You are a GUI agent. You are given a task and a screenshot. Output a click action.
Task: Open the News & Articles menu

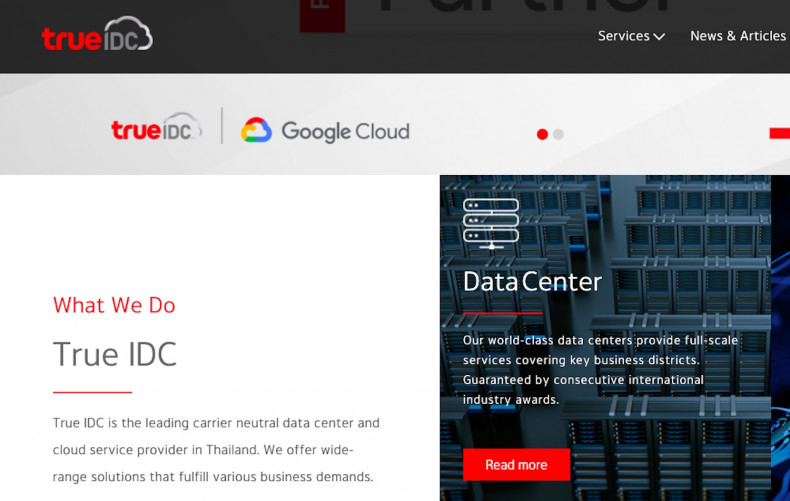737,36
